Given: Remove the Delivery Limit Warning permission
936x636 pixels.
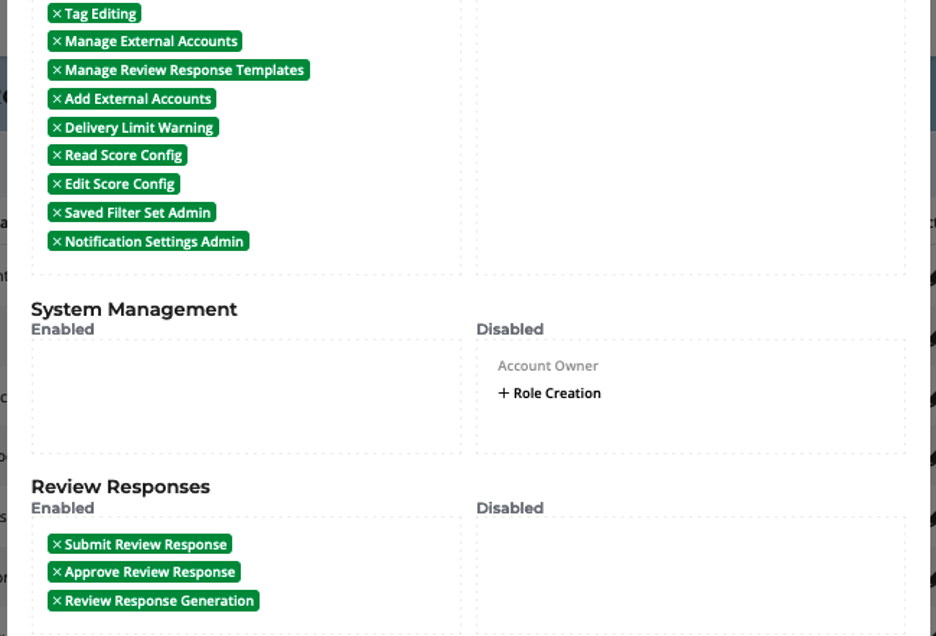Looking at the screenshot, I should coord(55,127).
